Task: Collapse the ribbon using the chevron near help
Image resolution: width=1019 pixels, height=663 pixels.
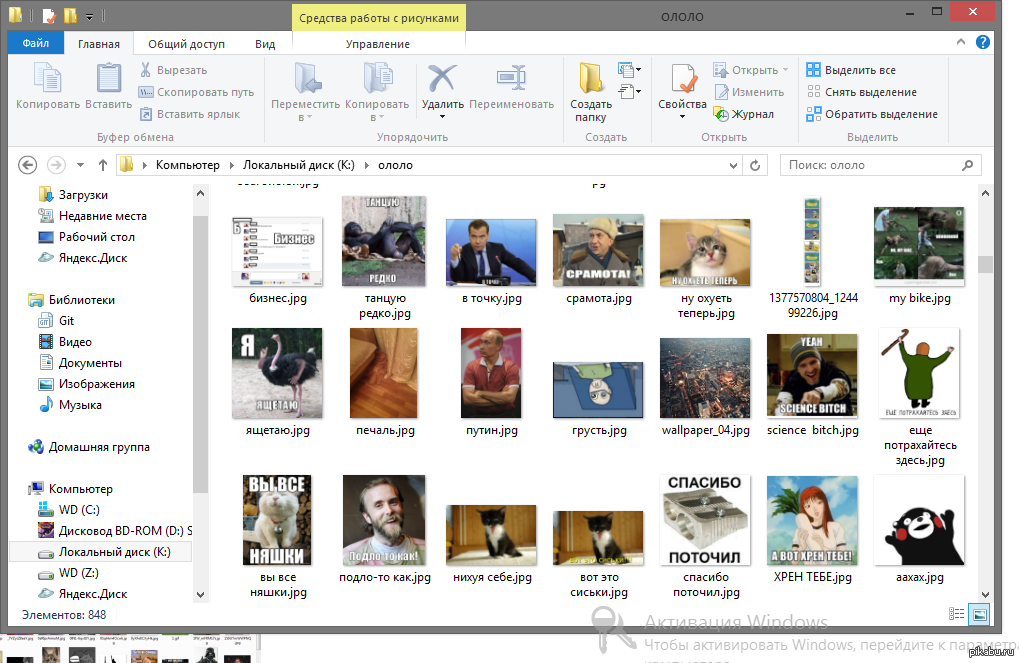Action: coord(962,43)
